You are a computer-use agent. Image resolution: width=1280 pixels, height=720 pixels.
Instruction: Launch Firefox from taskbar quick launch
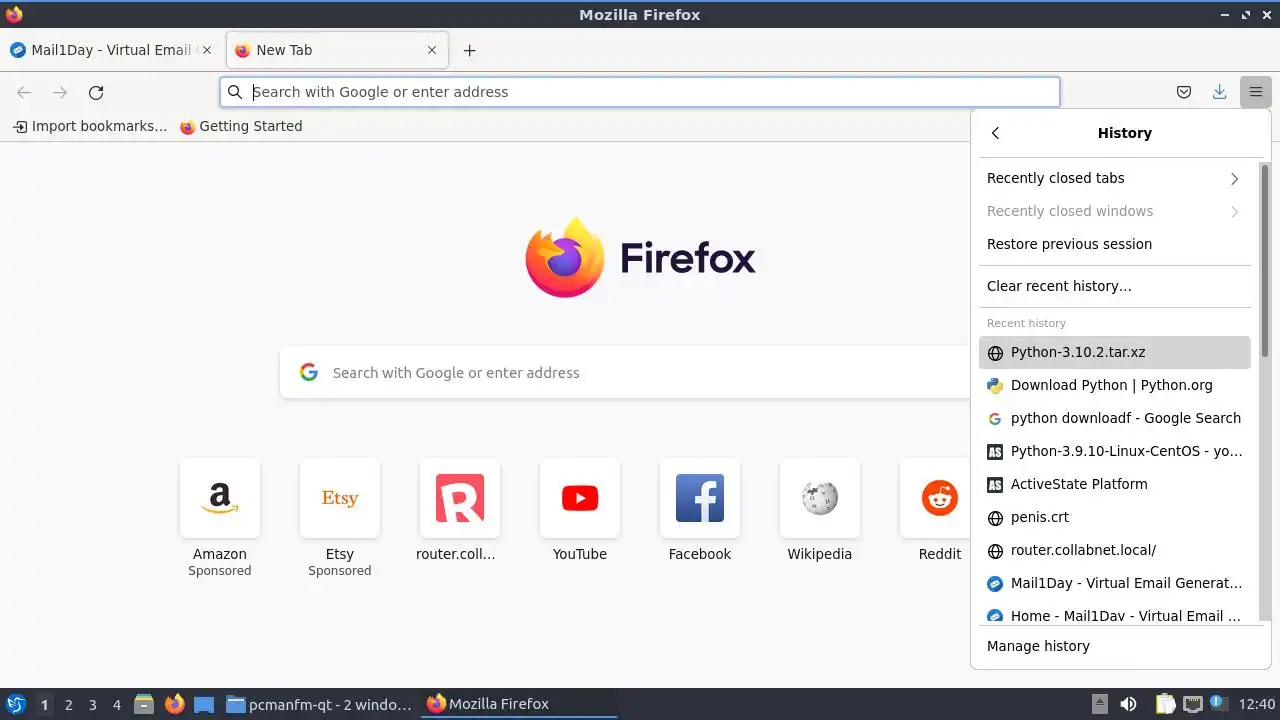tap(175, 704)
